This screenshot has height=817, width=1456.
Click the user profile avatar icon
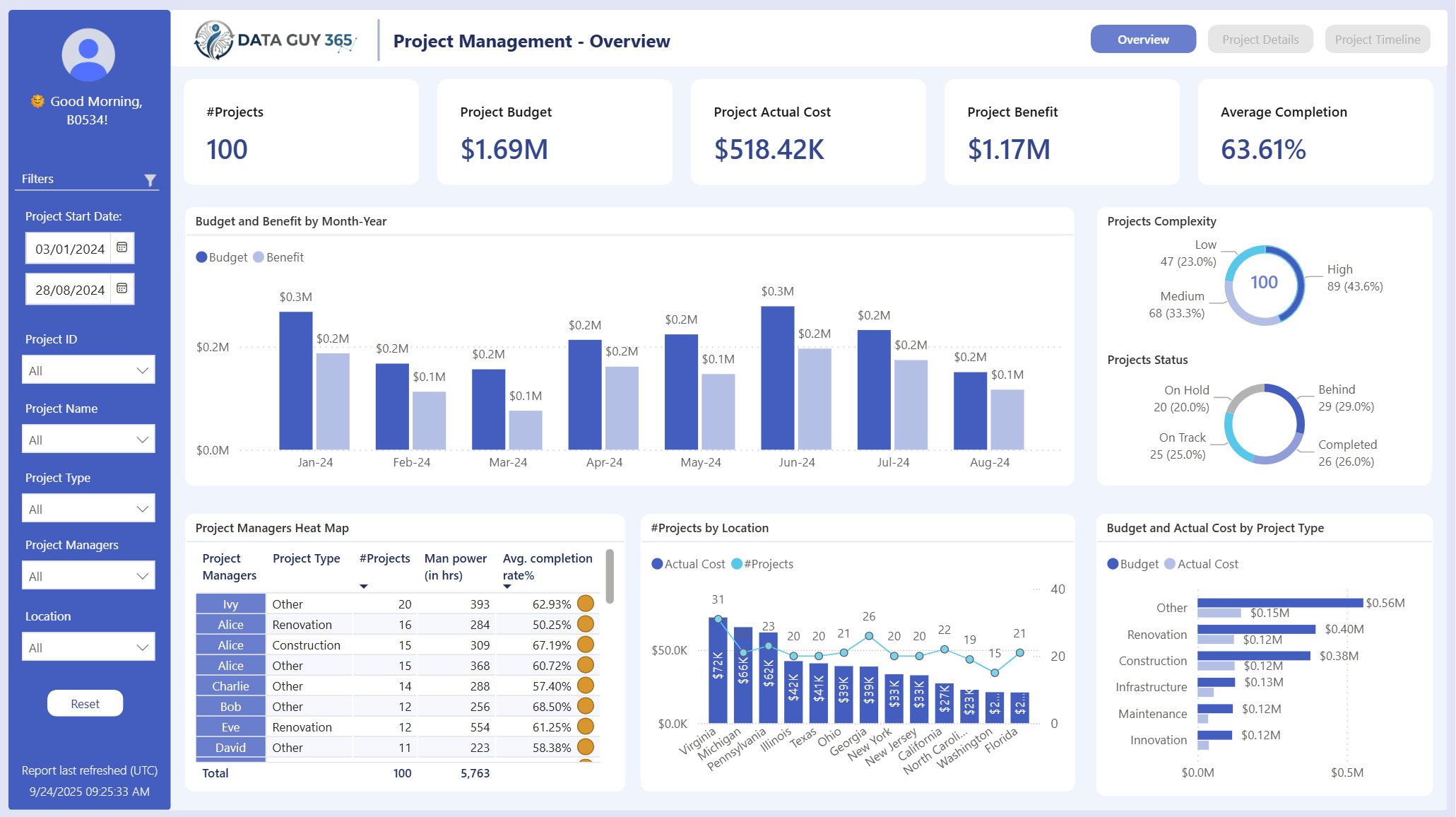click(x=88, y=54)
